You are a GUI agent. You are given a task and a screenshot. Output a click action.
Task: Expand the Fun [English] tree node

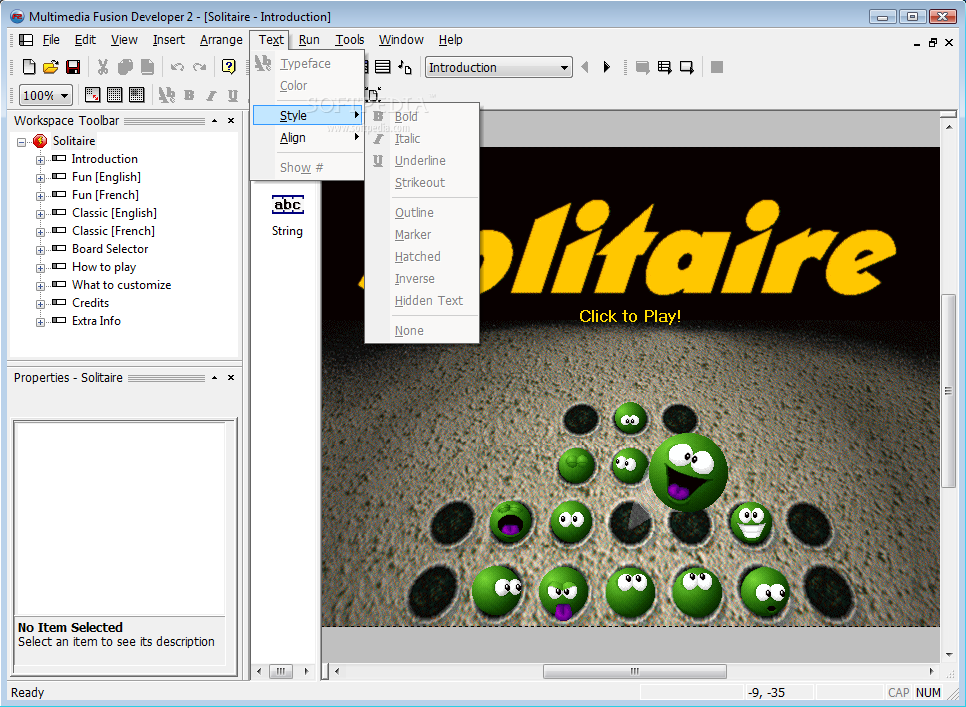(40, 178)
